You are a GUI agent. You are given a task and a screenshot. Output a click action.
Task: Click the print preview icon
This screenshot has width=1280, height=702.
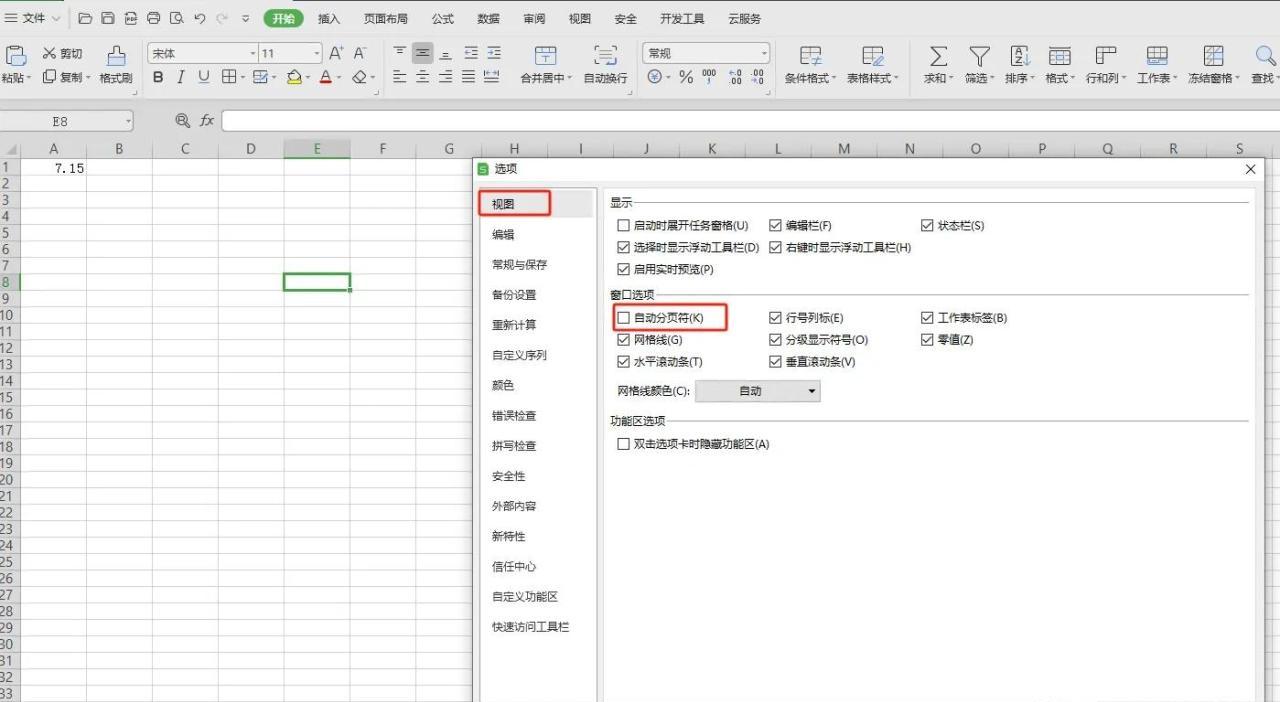[177, 18]
